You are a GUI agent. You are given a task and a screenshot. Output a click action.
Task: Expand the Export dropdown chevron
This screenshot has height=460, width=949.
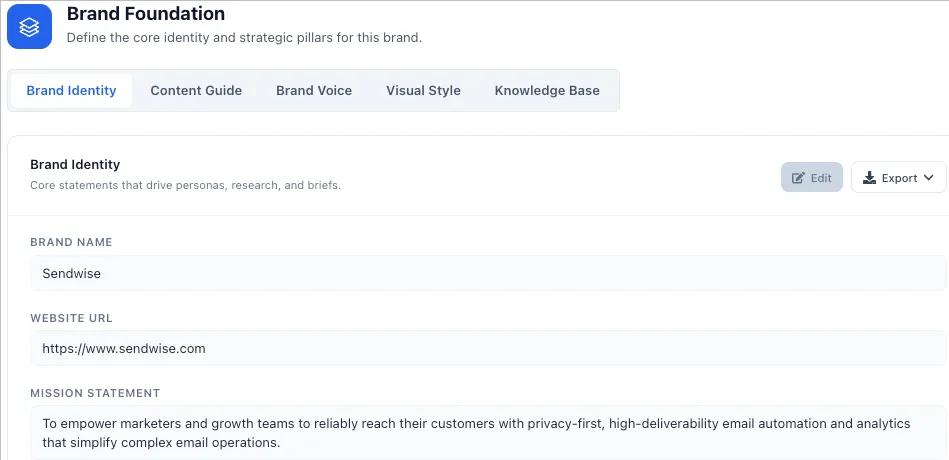coord(928,178)
